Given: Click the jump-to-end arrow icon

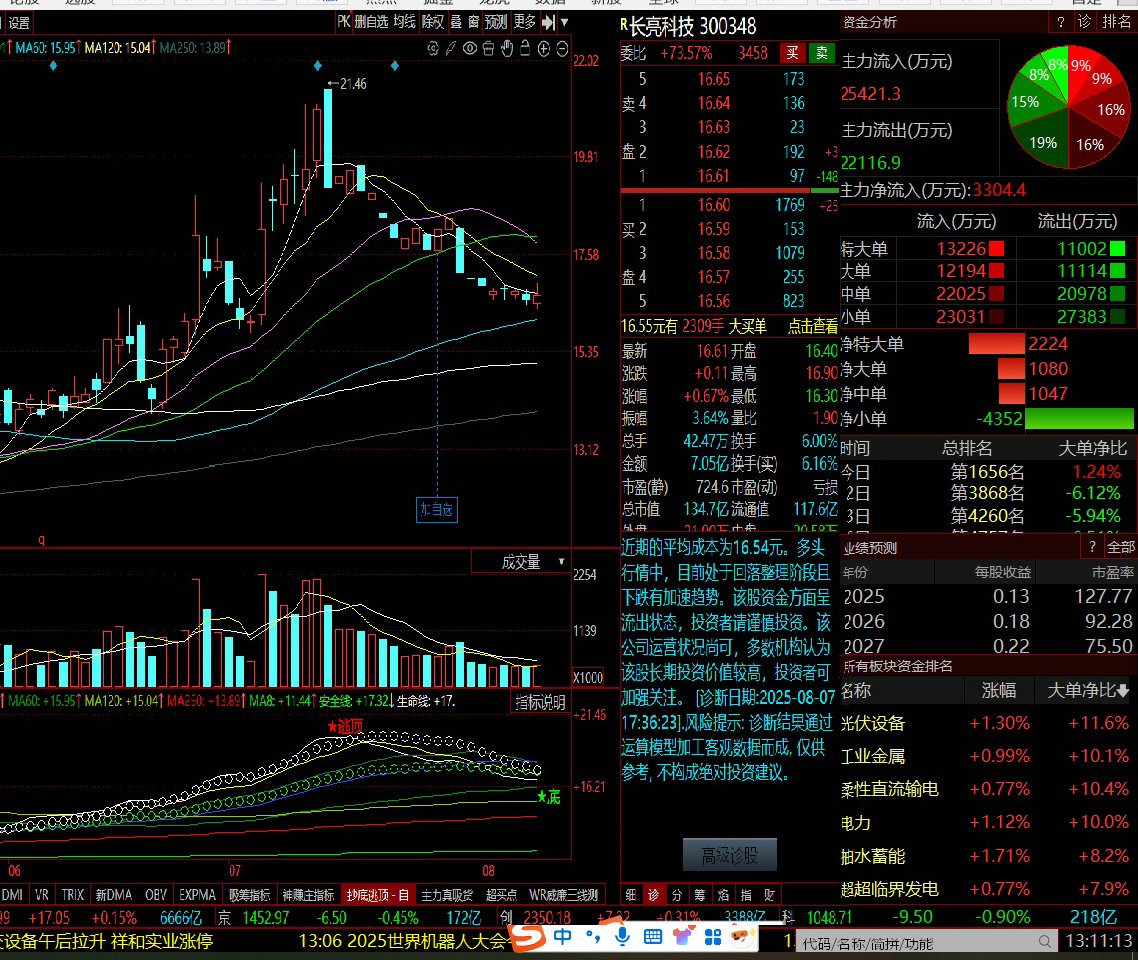Looking at the screenshot, I should coord(549,22).
